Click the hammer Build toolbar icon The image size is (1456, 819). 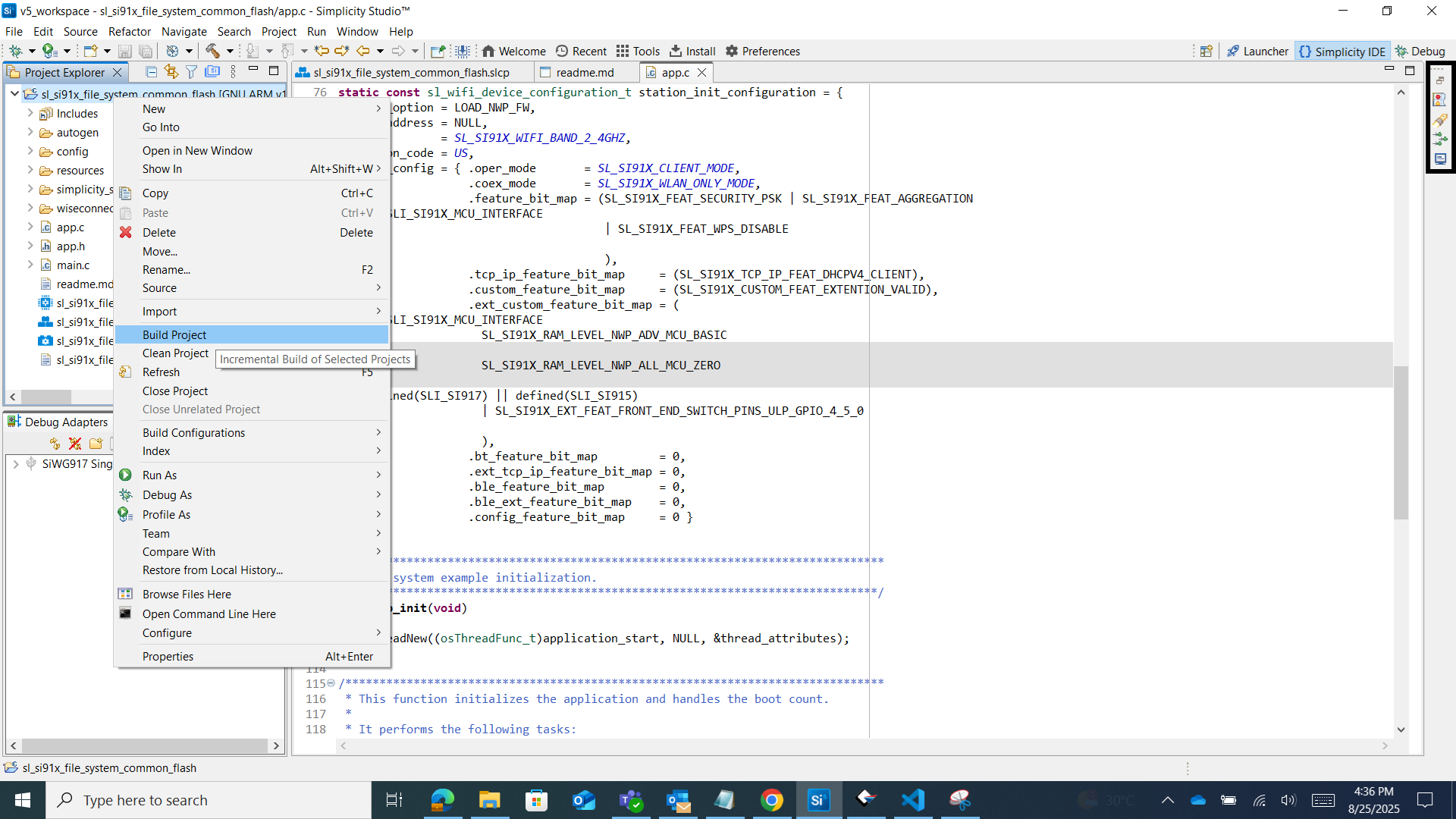[213, 51]
